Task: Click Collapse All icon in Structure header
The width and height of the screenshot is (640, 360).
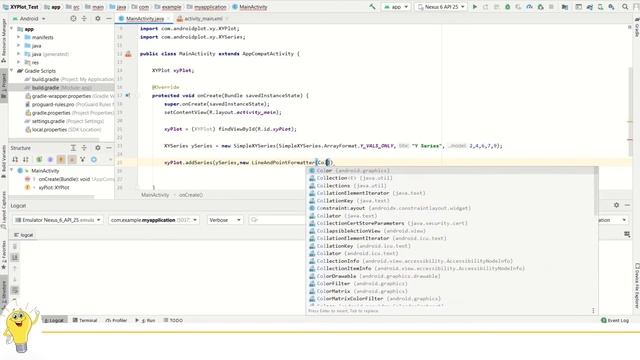Action: [x=84, y=148]
